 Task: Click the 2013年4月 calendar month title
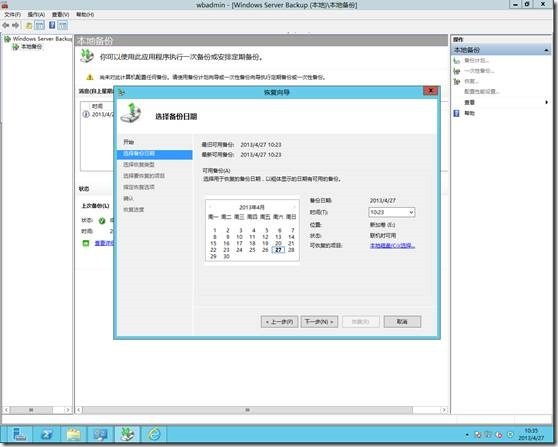(x=252, y=207)
